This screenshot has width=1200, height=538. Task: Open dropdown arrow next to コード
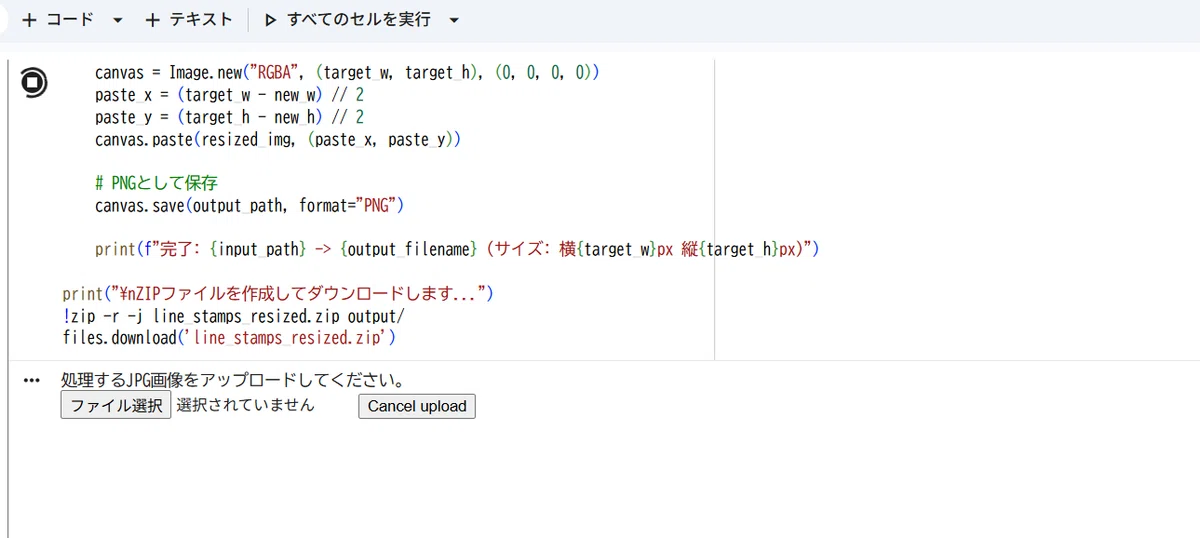tap(118, 20)
